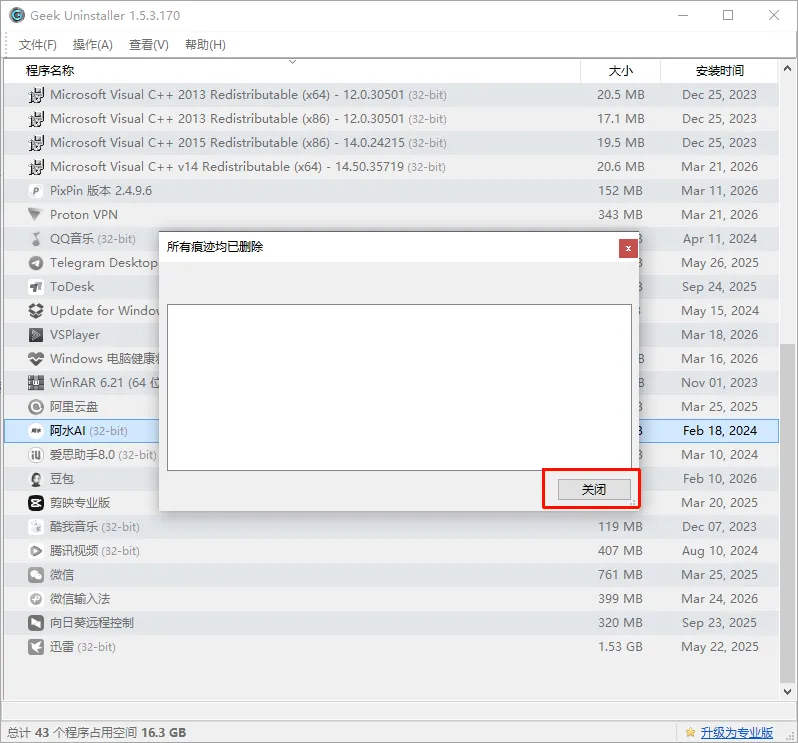Open the 操作(A) menu
Image resolution: width=798 pixels, height=743 pixels.
pyautogui.click(x=93, y=45)
